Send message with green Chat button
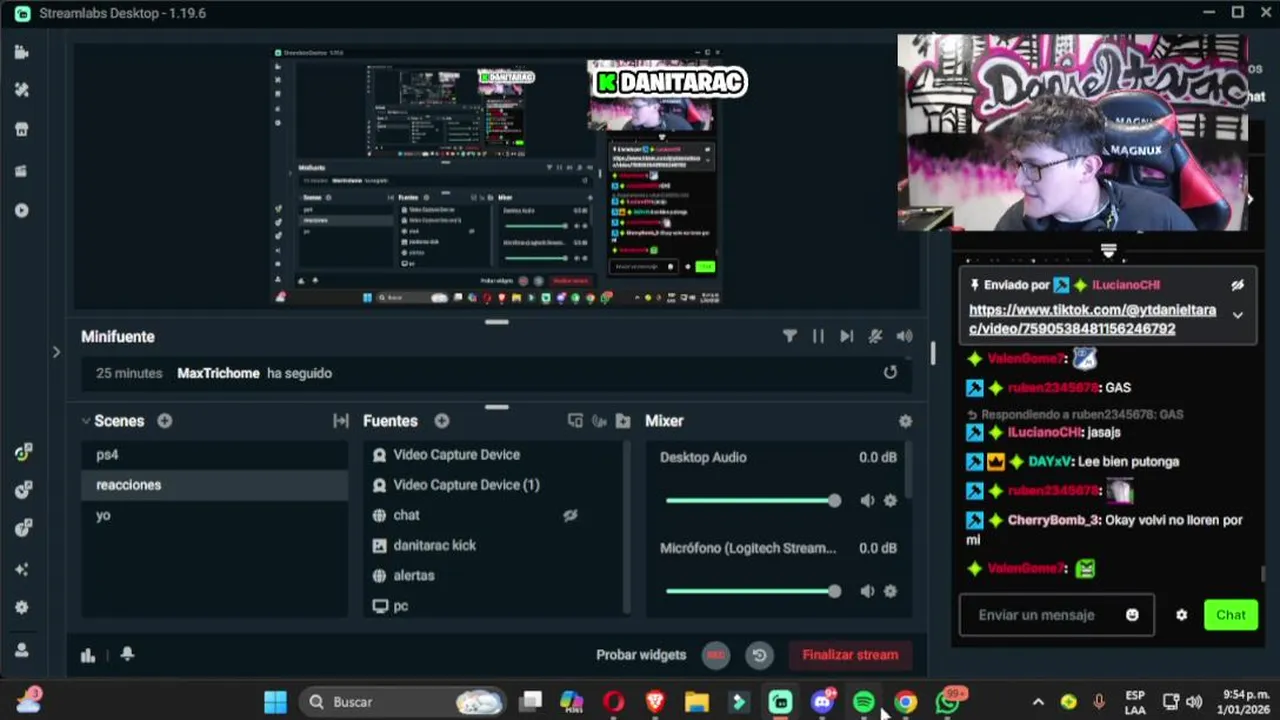The image size is (1280, 720). point(1230,615)
